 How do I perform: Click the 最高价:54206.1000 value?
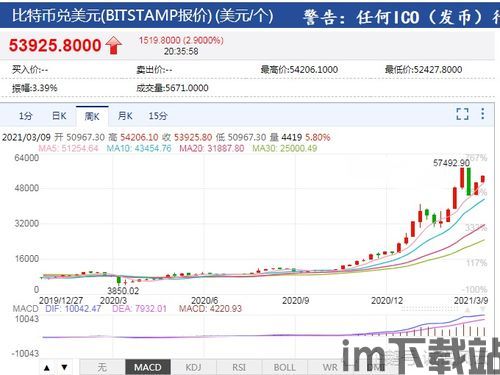coord(299,70)
